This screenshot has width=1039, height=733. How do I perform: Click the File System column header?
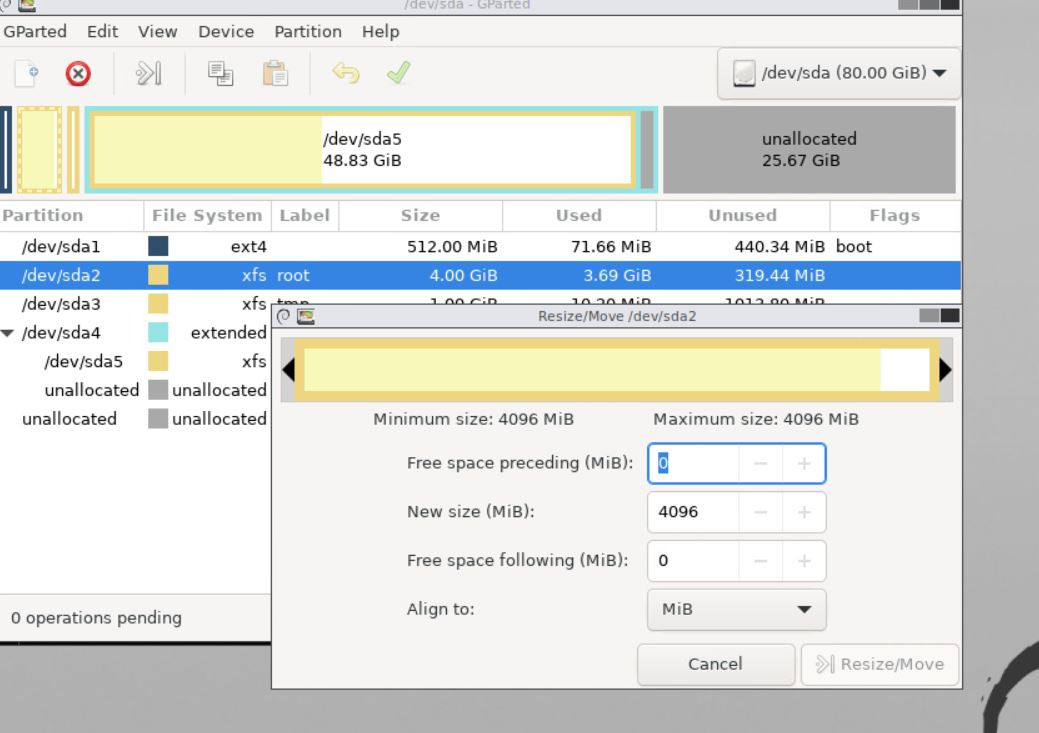click(x=207, y=215)
